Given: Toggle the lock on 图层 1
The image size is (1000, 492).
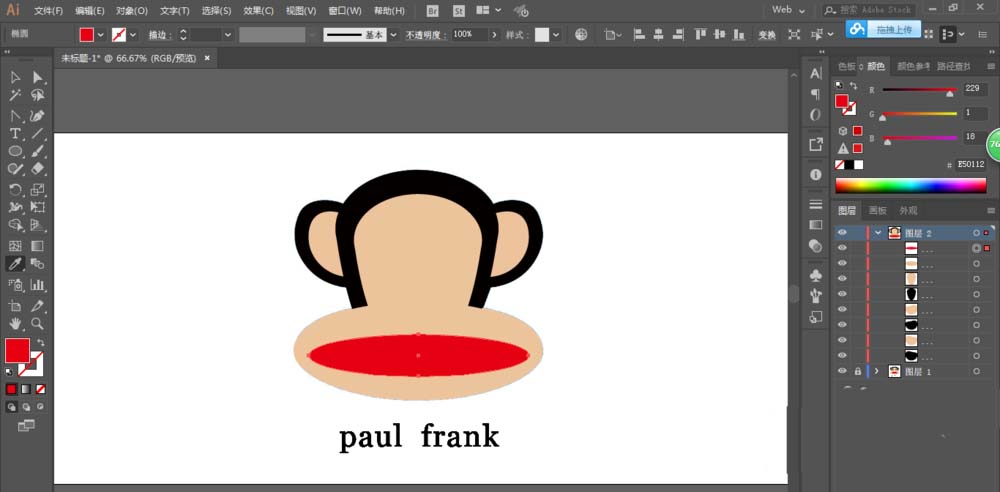Looking at the screenshot, I should point(857,371).
